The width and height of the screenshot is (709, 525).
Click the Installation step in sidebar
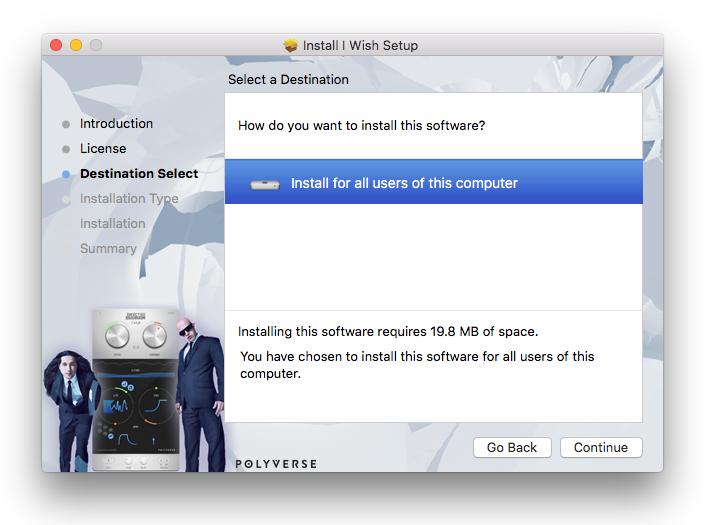coord(113,223)
